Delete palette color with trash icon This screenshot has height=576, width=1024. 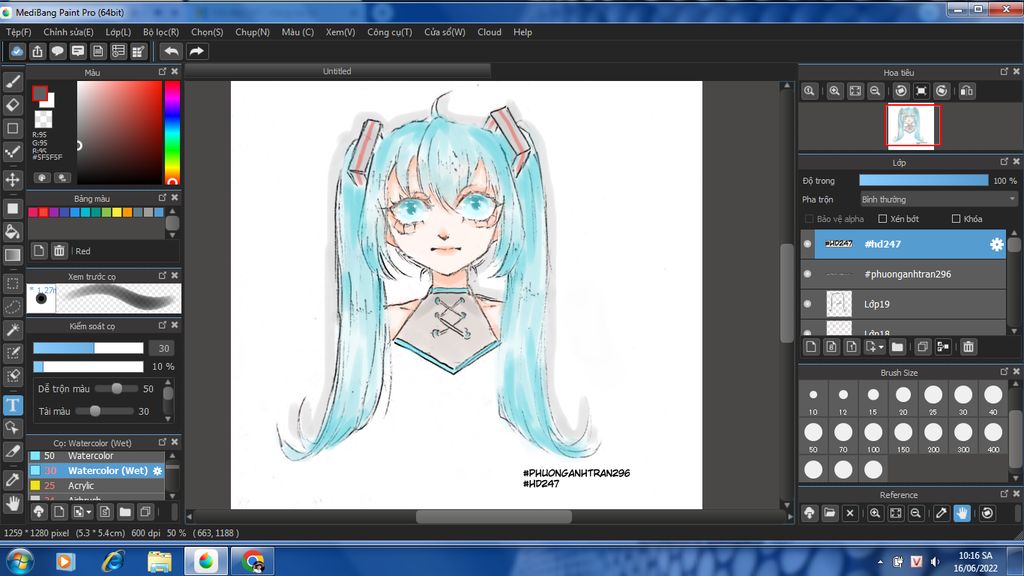coord(59,251)
